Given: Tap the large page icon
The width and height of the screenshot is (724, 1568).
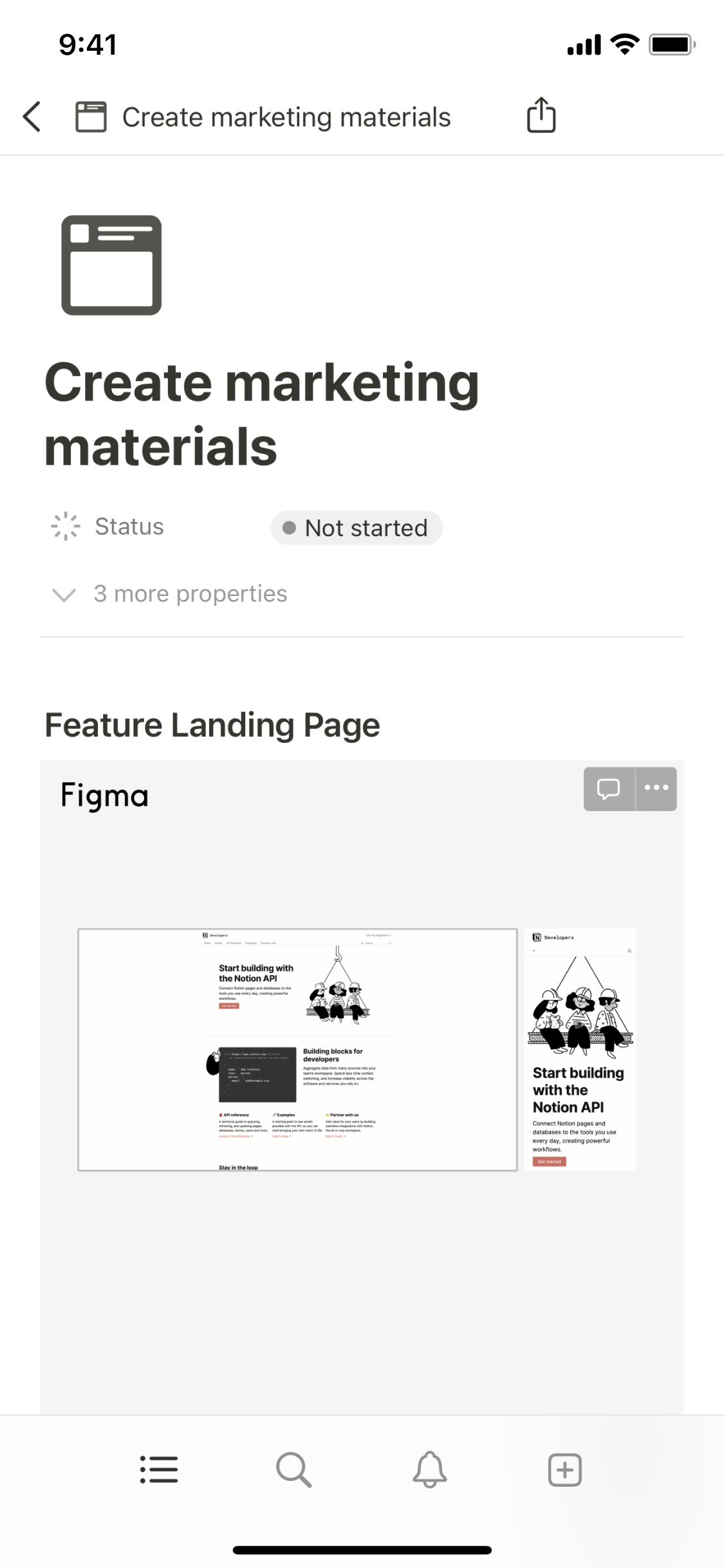Looking at the screenshot, I should pyautogui.click(x=111, y=265).
